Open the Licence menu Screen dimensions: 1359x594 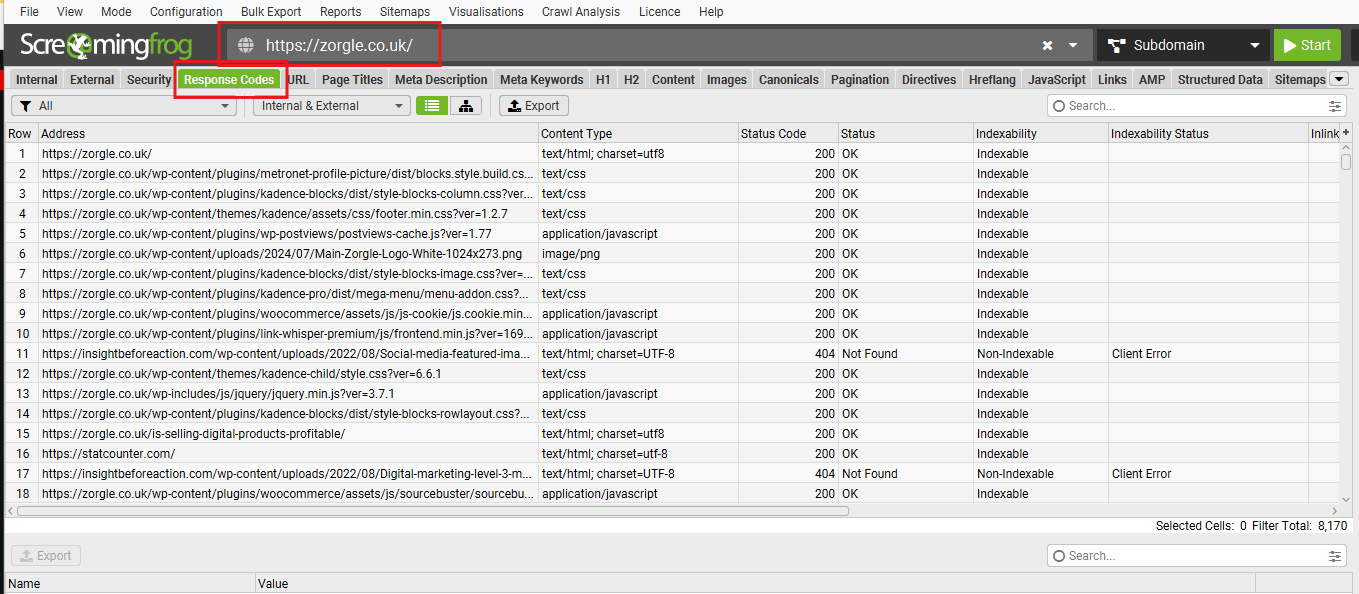click(x=659, y=12)
